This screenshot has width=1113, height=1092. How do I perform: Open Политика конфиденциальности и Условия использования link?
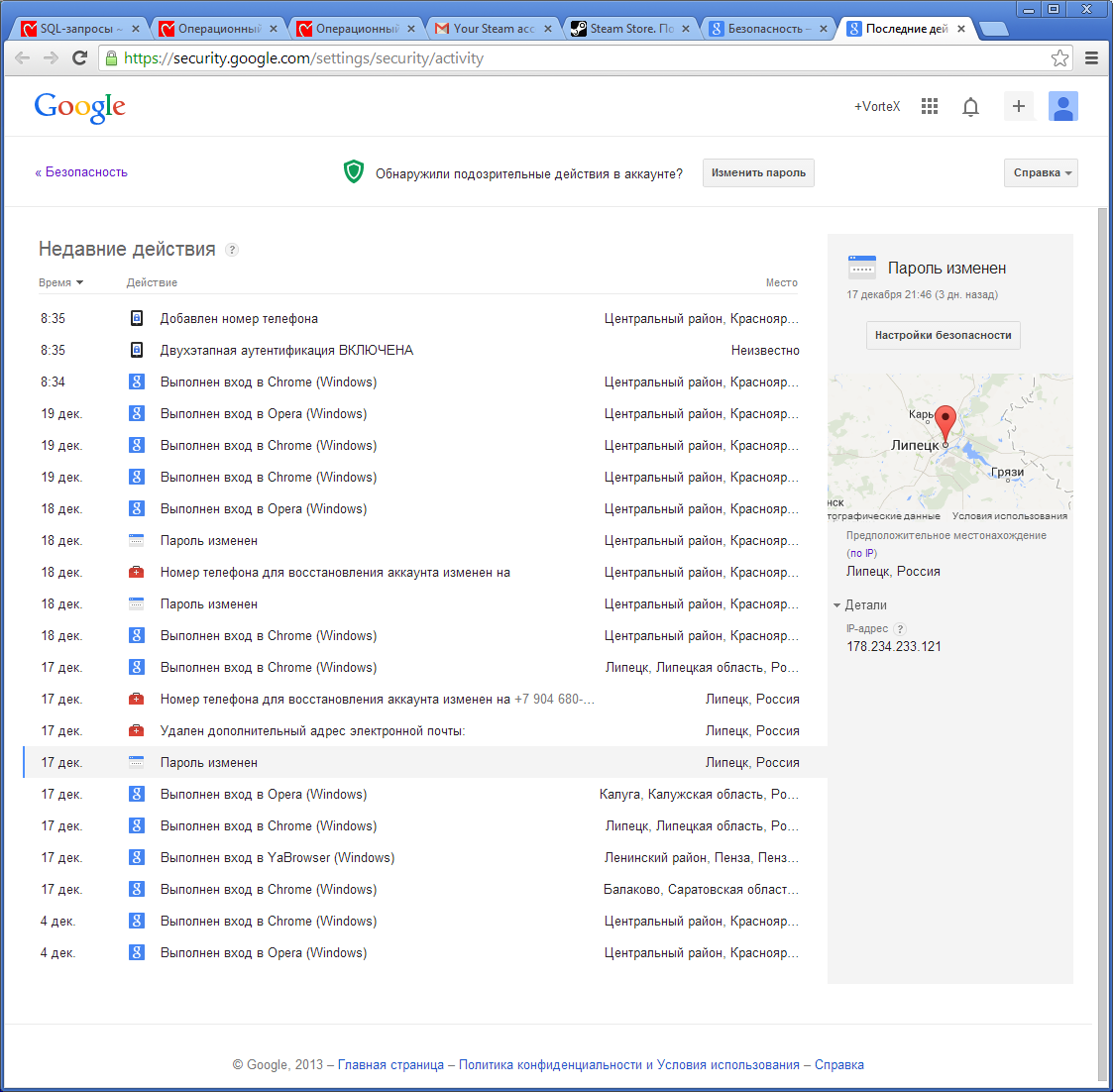pyautogui.click(x=628, y=1064)
